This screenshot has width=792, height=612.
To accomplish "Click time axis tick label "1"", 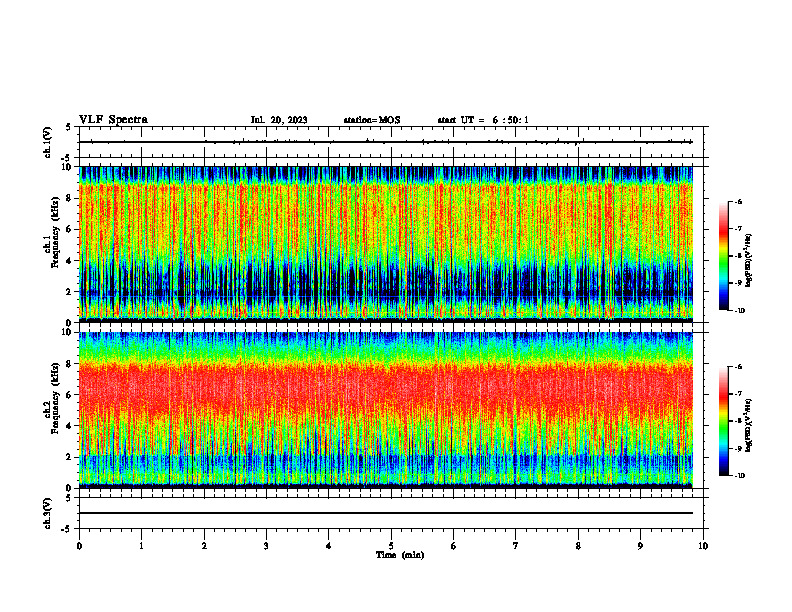I will click(141, 546).
